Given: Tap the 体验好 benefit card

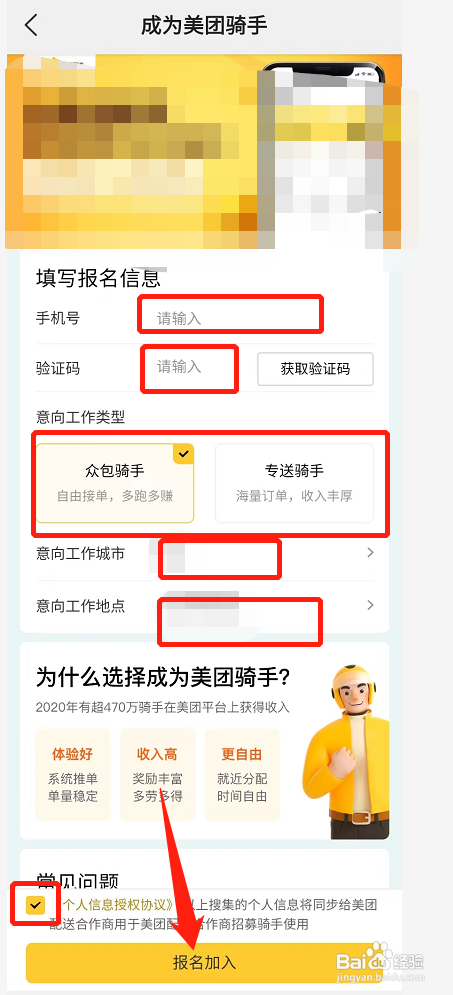Looking at the screenshot, I should tap(73, 774).
